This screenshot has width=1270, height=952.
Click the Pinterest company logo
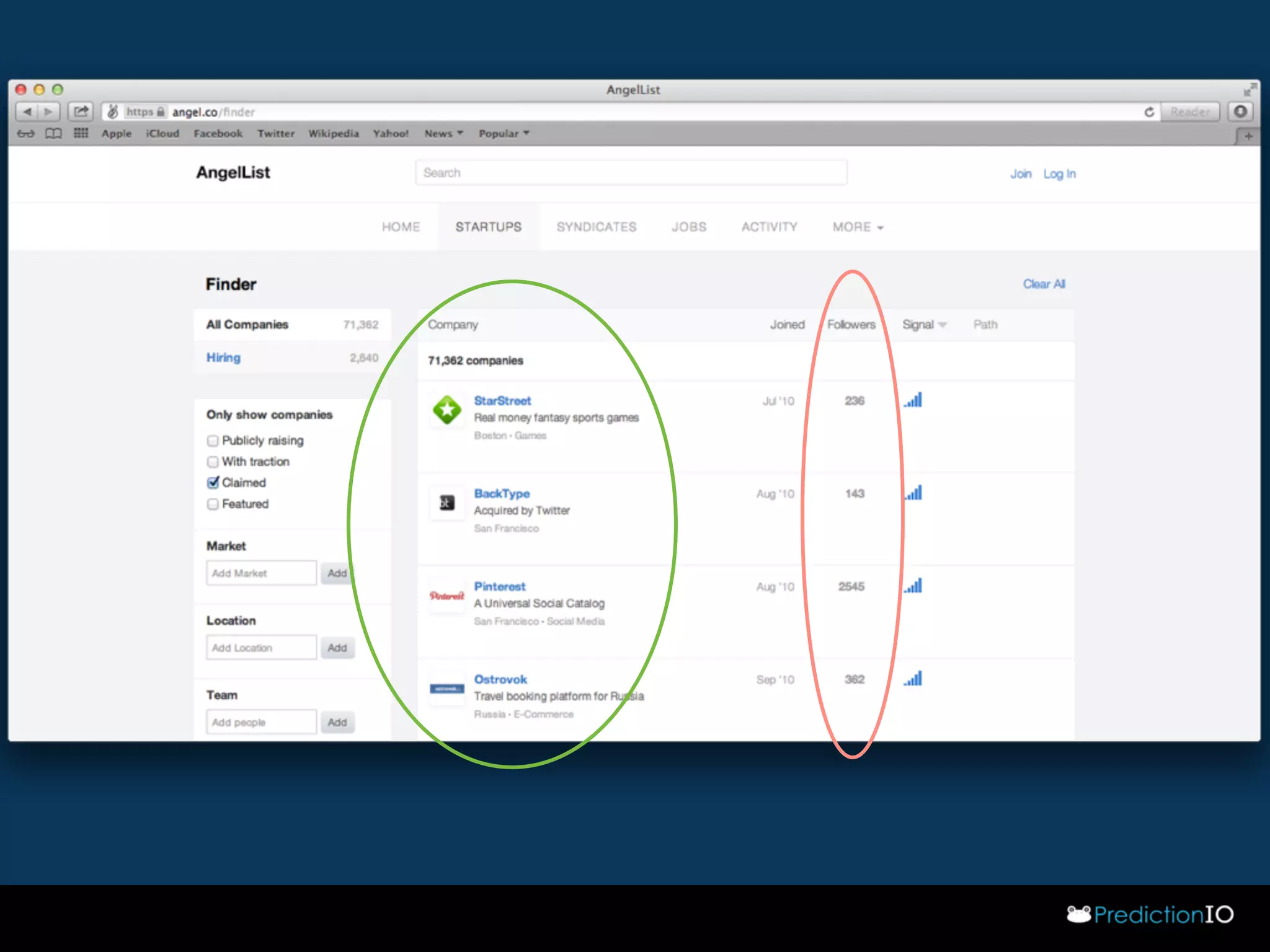(x=446, y=596)
